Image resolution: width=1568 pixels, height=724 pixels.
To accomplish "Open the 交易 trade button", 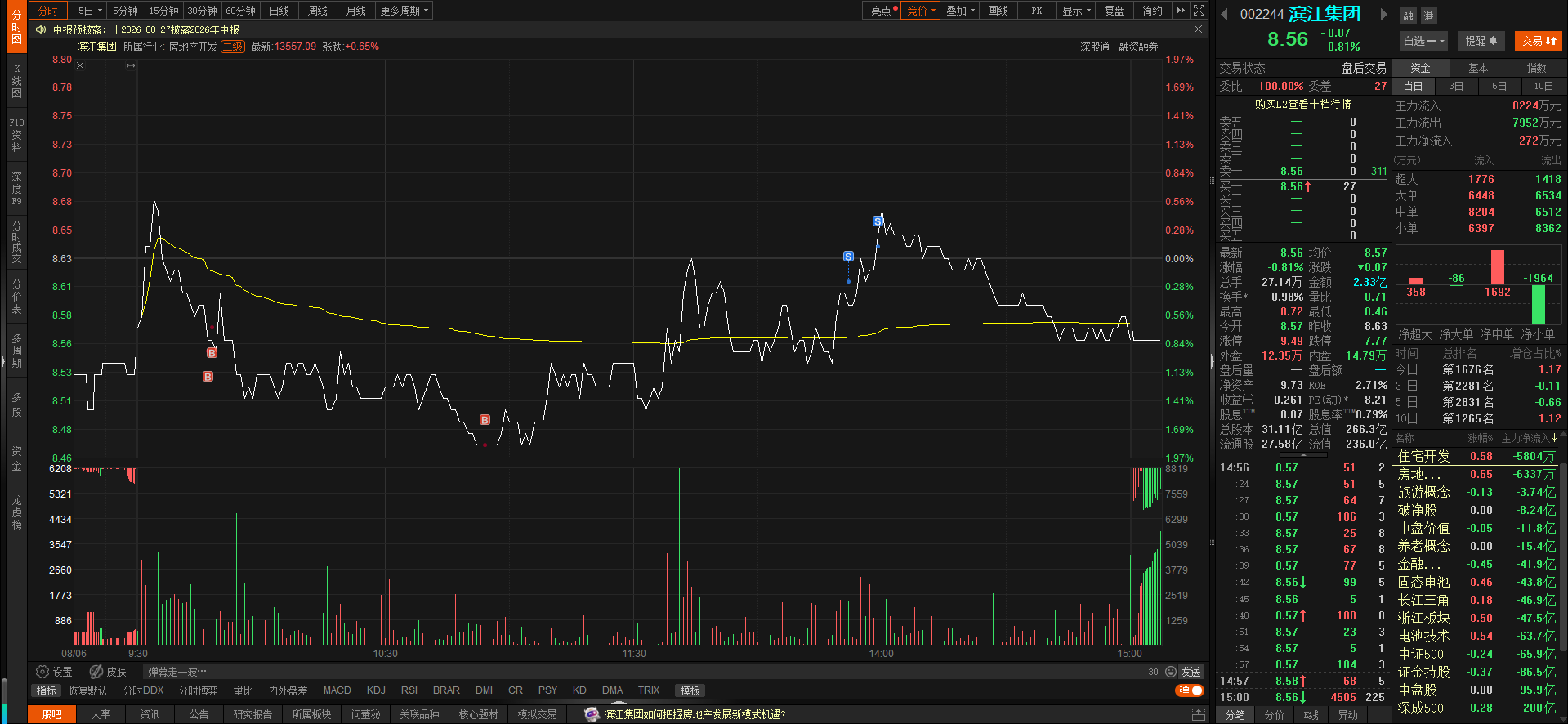I will point(1539,41).
